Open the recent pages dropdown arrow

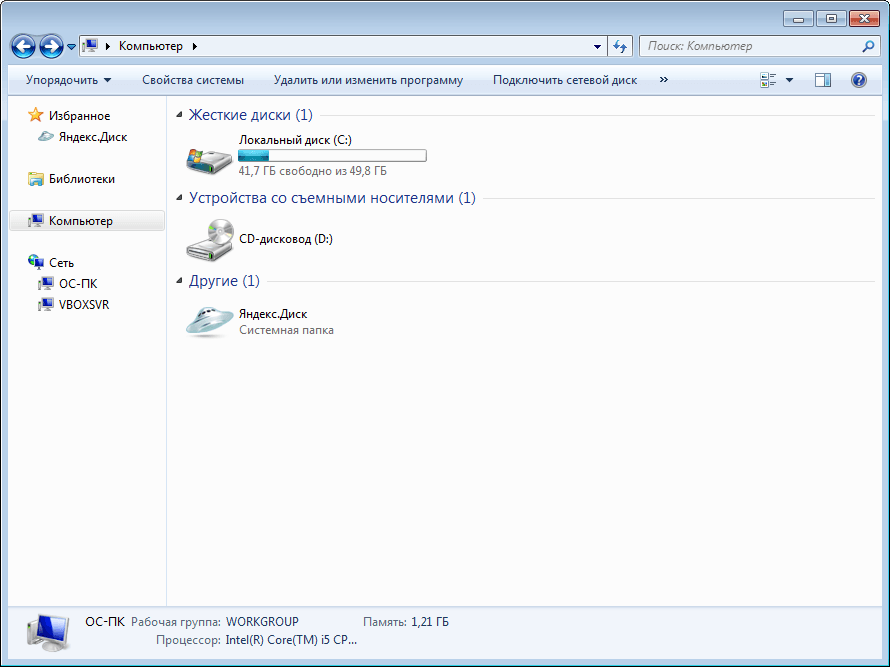pyautogui.click(x=72, y=47)
